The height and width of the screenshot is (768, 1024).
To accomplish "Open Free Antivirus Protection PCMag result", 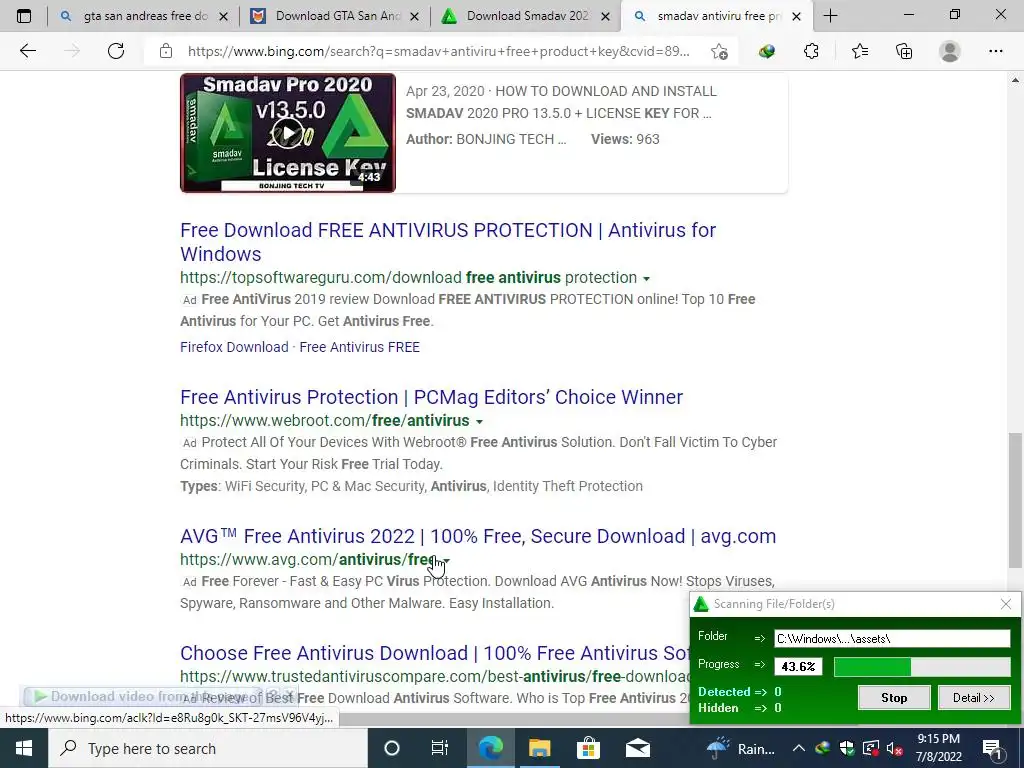I will (432, 397).
